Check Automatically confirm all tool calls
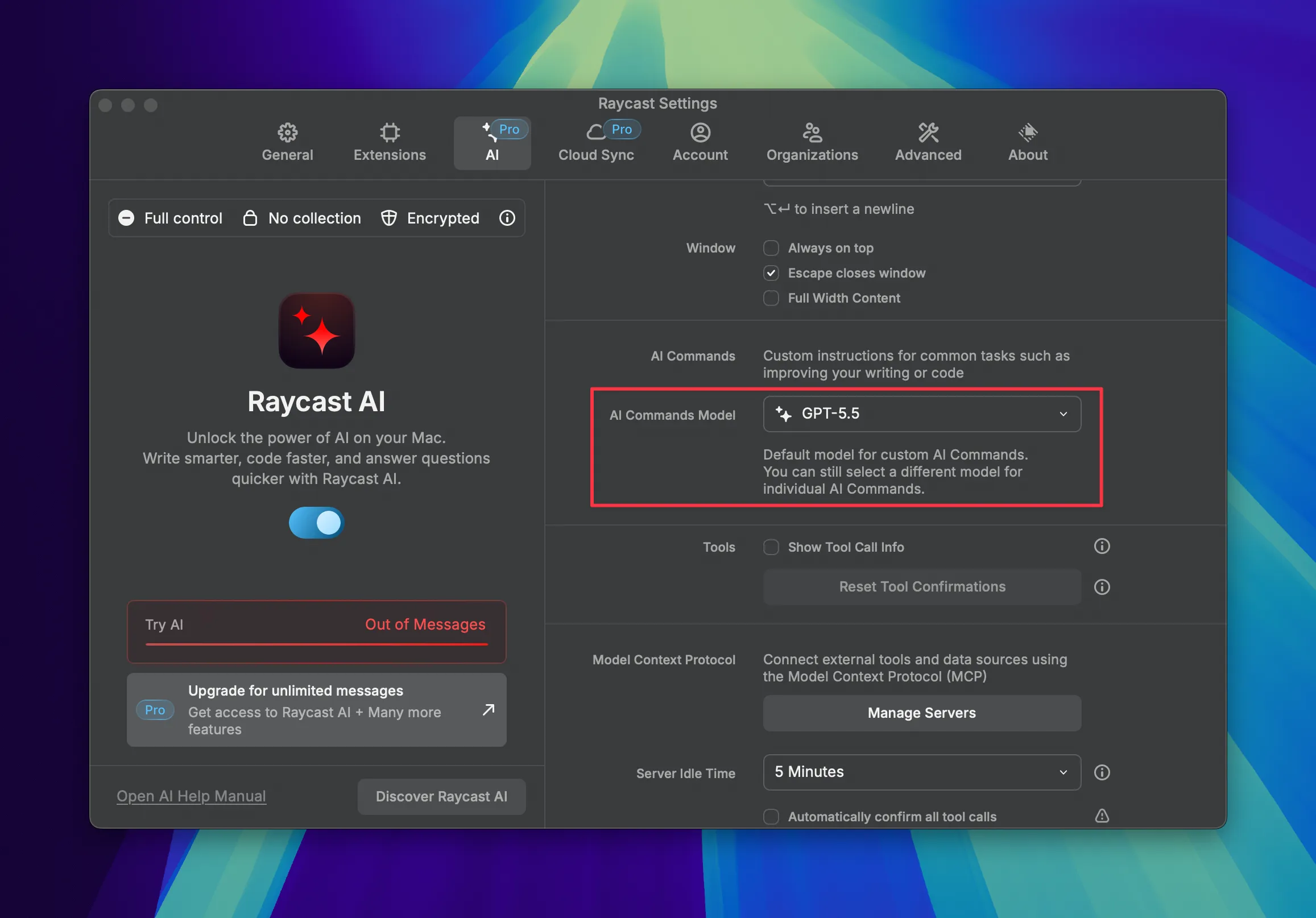Viewport: 1316px width, 918px height. pos(771,817)
